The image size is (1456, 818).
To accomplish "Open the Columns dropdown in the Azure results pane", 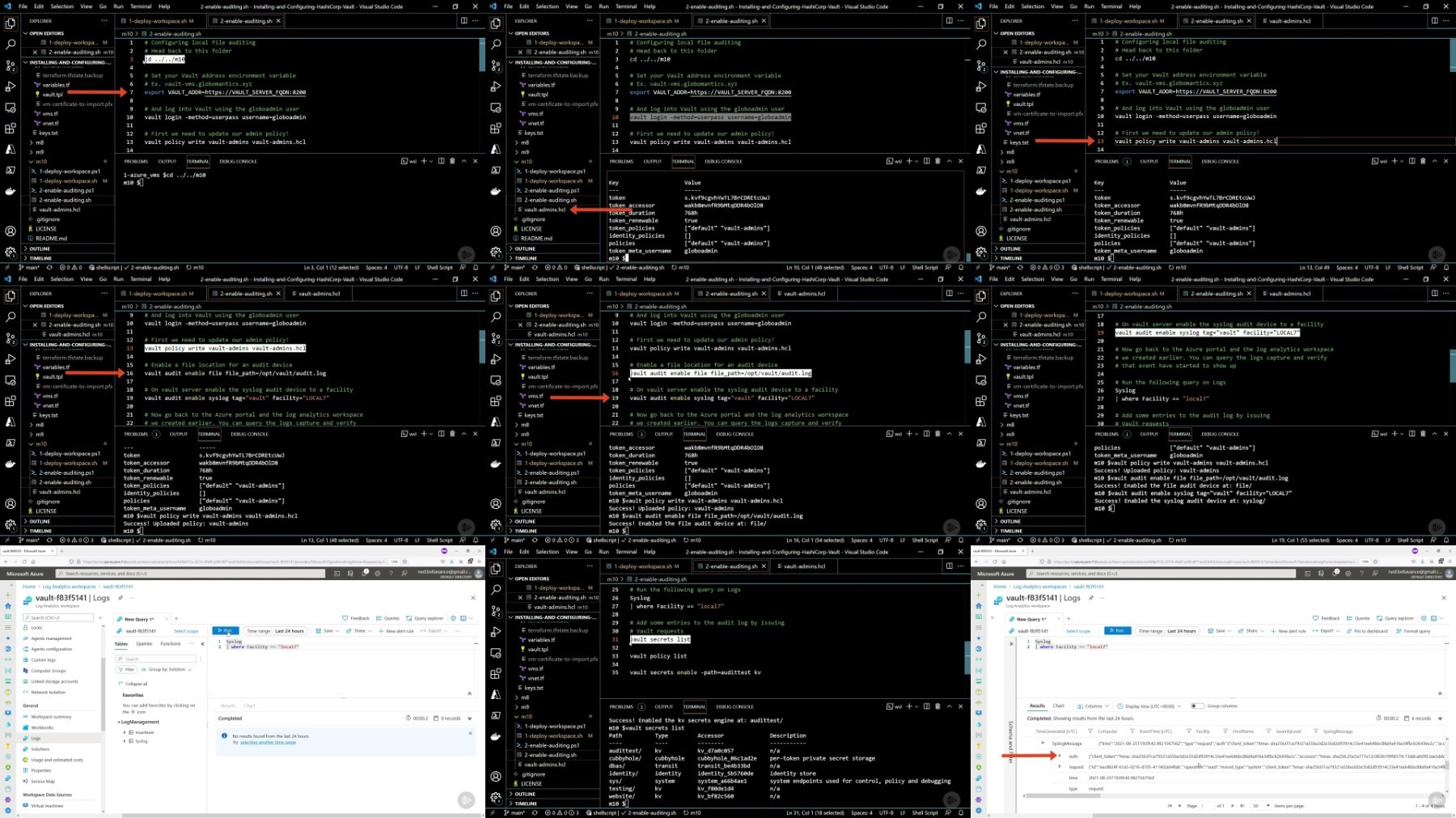I will [x=1092, y=706].
